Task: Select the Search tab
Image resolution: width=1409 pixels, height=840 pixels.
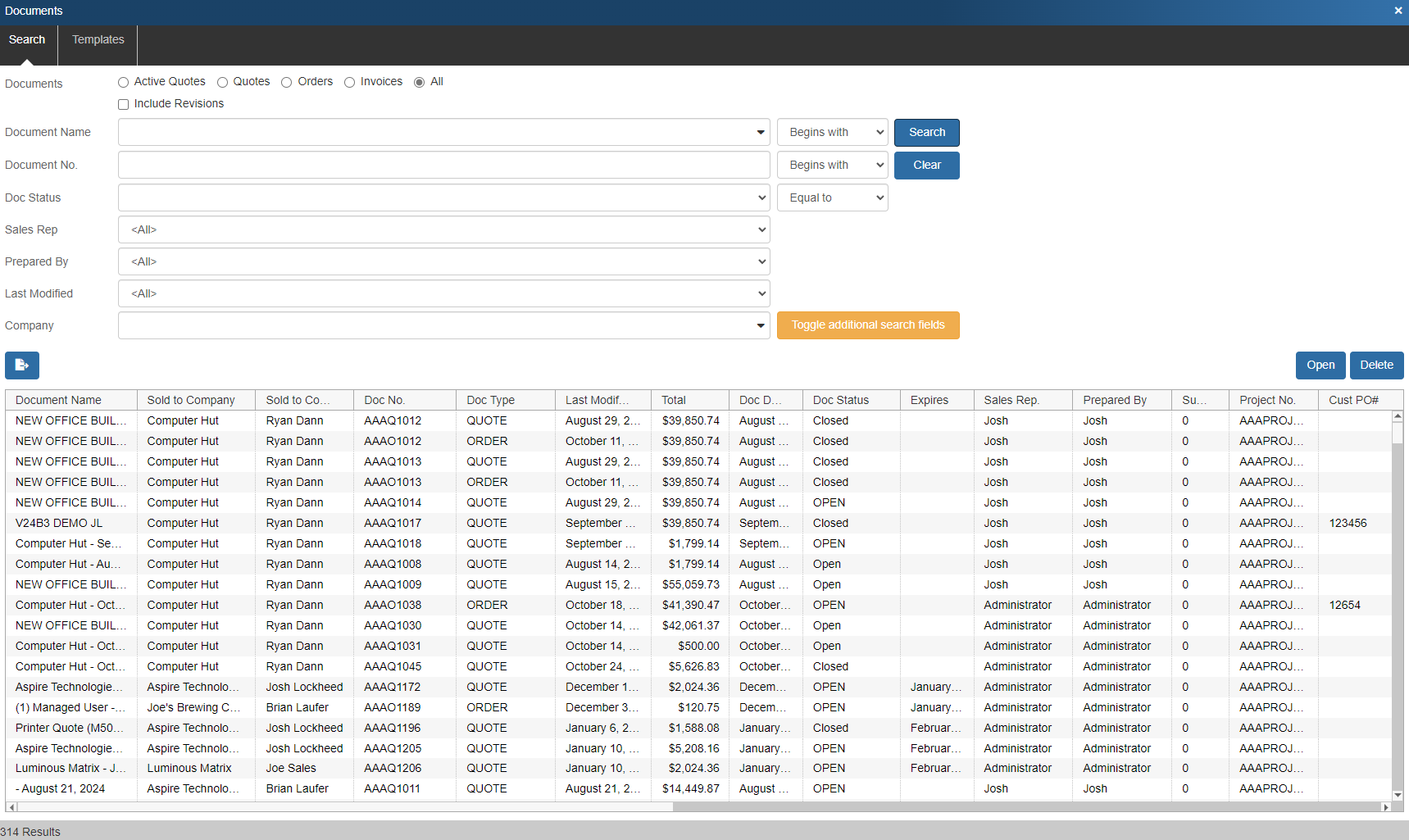Action: point(27,39)
